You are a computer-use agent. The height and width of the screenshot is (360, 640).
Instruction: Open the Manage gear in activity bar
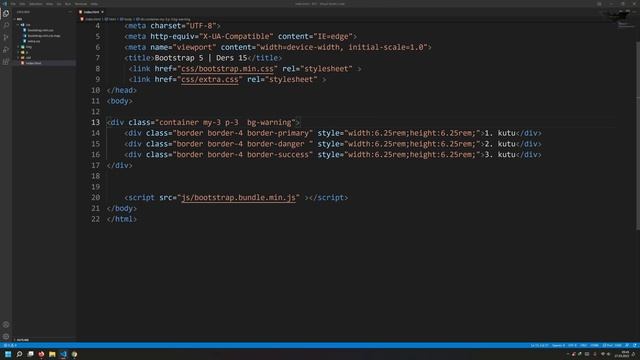6,337
